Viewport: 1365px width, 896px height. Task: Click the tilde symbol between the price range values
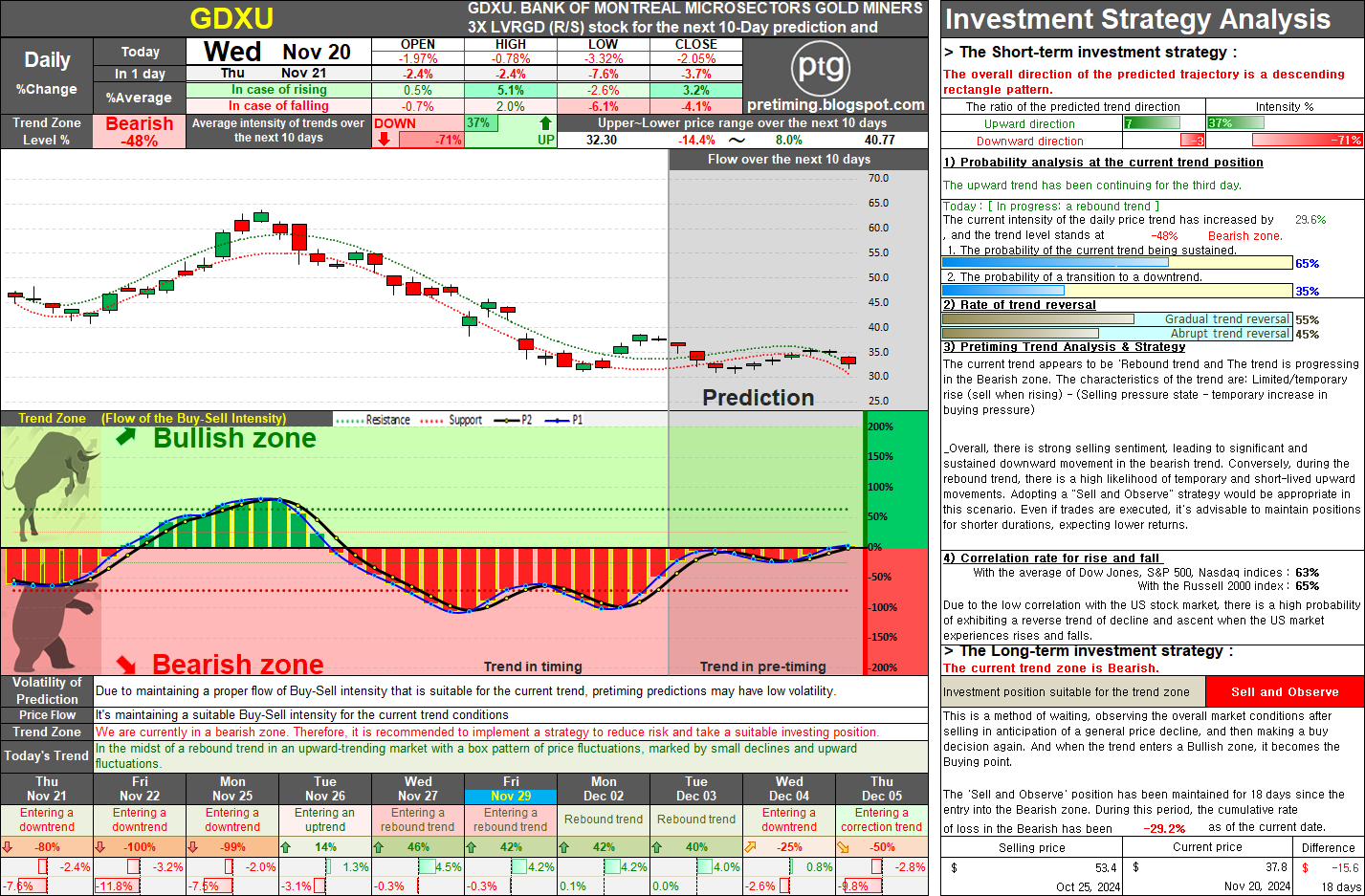tap(737, 140)
